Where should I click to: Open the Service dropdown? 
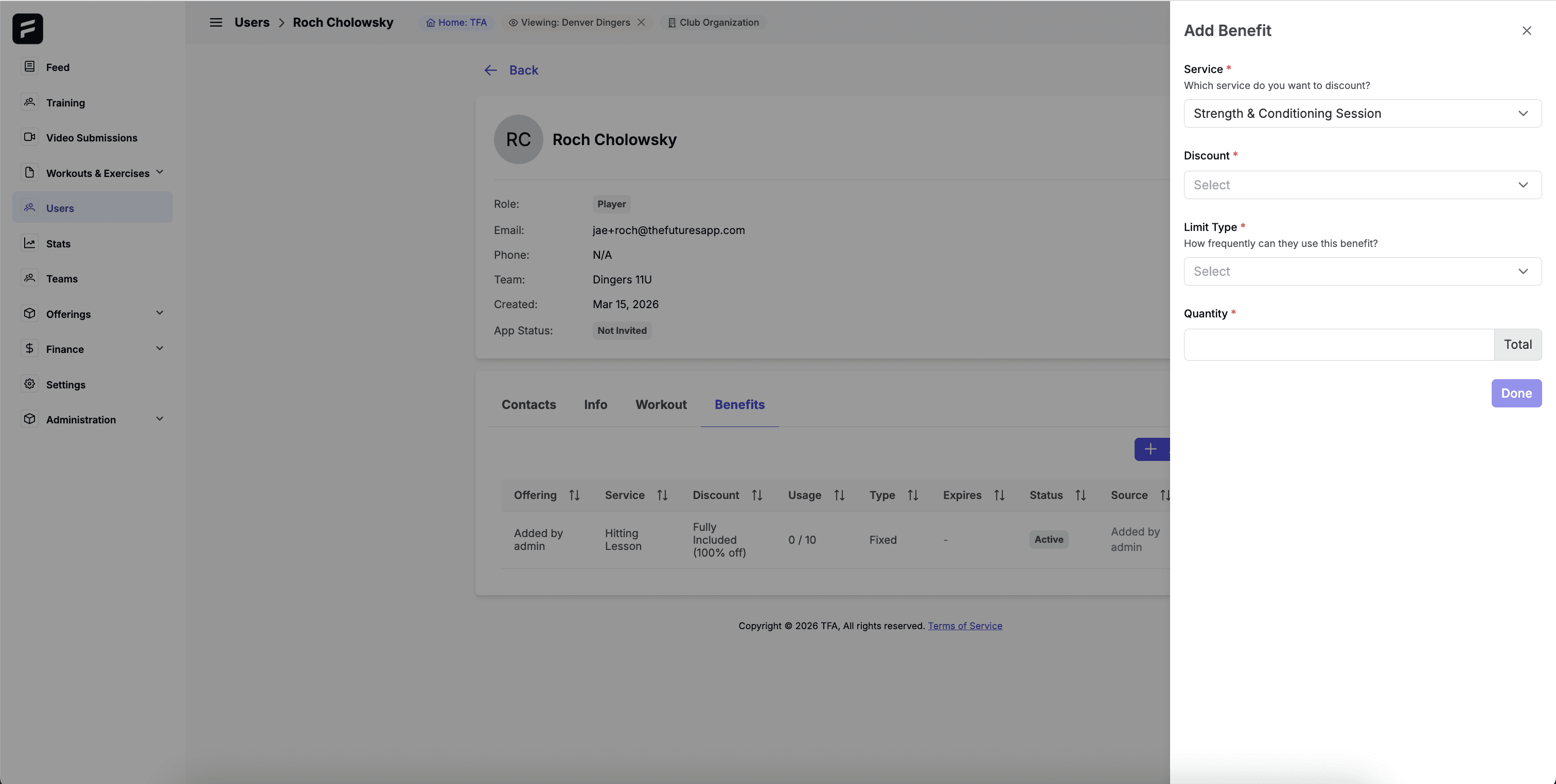(x=1361, y=114)
